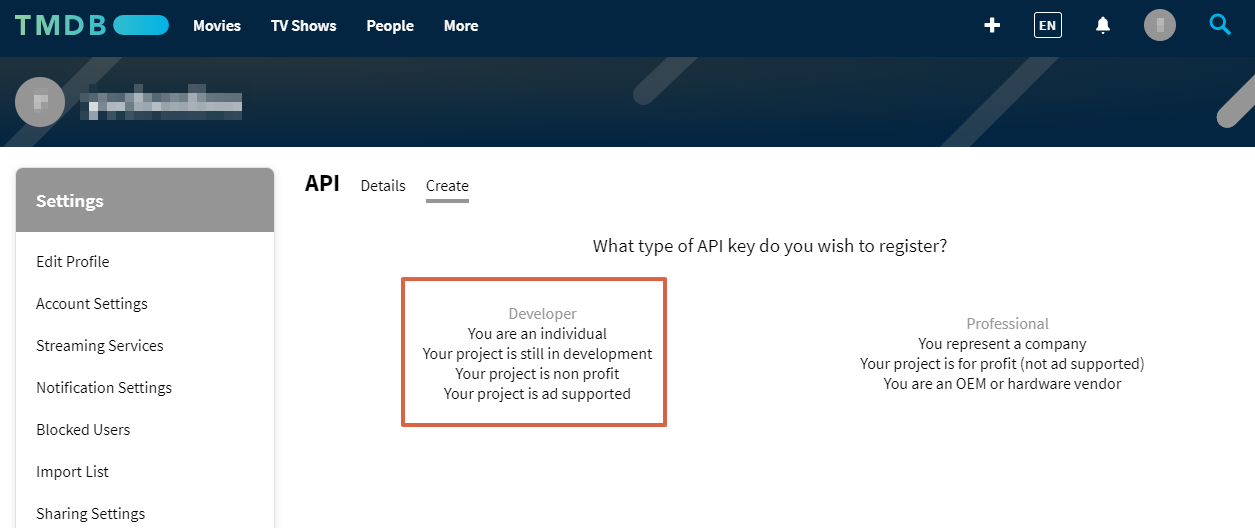
Task: Click the search magnifier icon
Action: [1219, 25]
